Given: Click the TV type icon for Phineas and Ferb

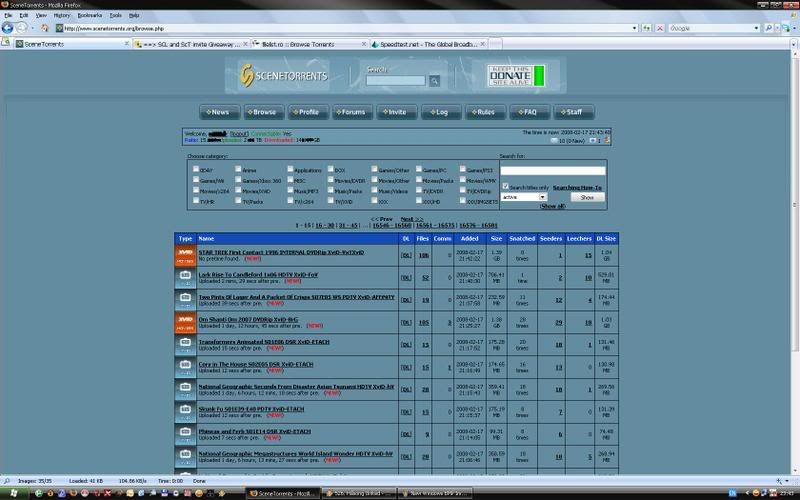Looking at the screenshot, I should (185, 435).
